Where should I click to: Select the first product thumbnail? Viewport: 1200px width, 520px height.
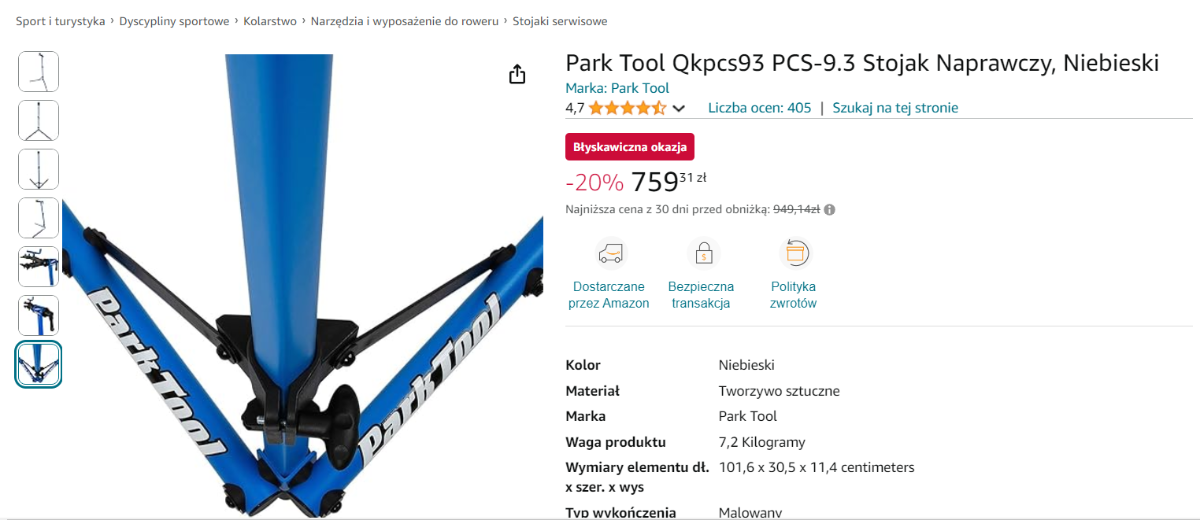click(x=39, y=72)
